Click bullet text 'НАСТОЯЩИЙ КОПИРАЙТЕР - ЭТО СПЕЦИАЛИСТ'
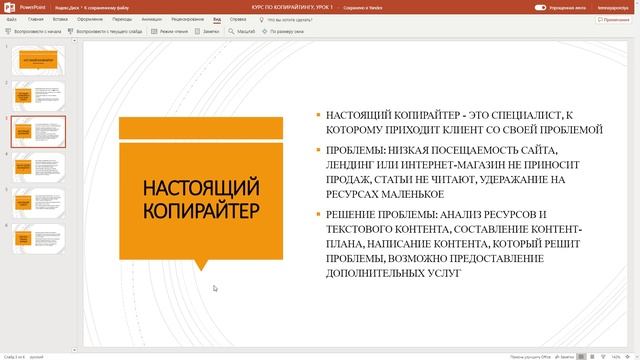Screen dimensions: 640x360 tap(464, 122)
